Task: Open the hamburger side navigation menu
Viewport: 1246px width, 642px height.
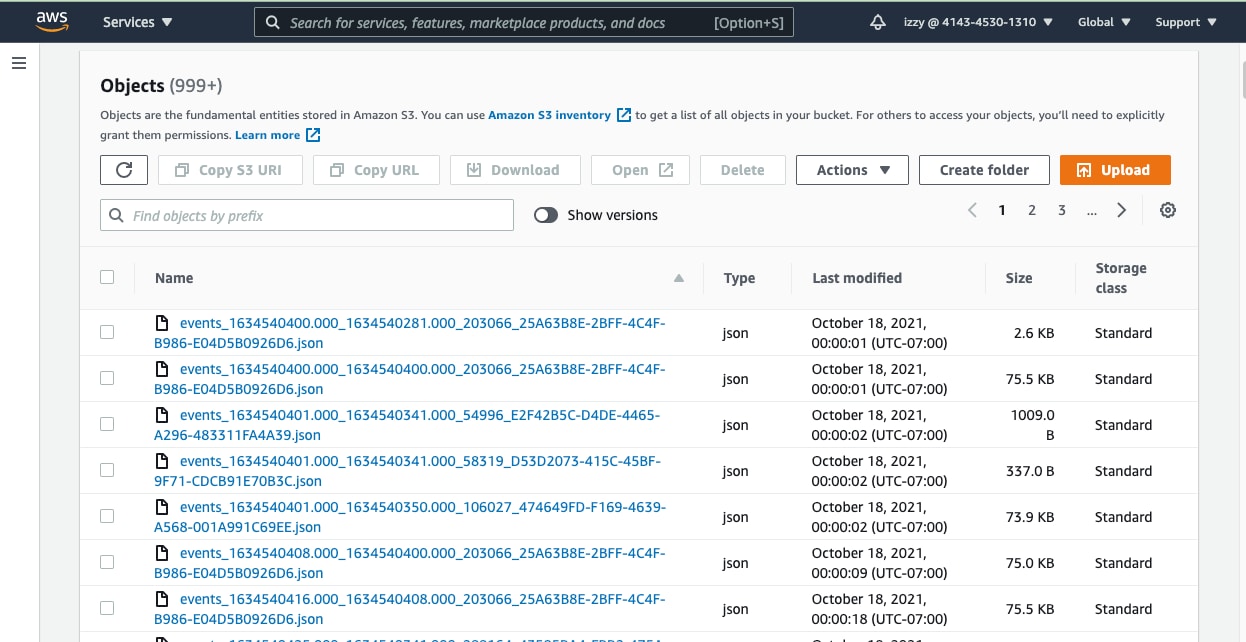Action: pyautogui.click(x=18, y=63)
